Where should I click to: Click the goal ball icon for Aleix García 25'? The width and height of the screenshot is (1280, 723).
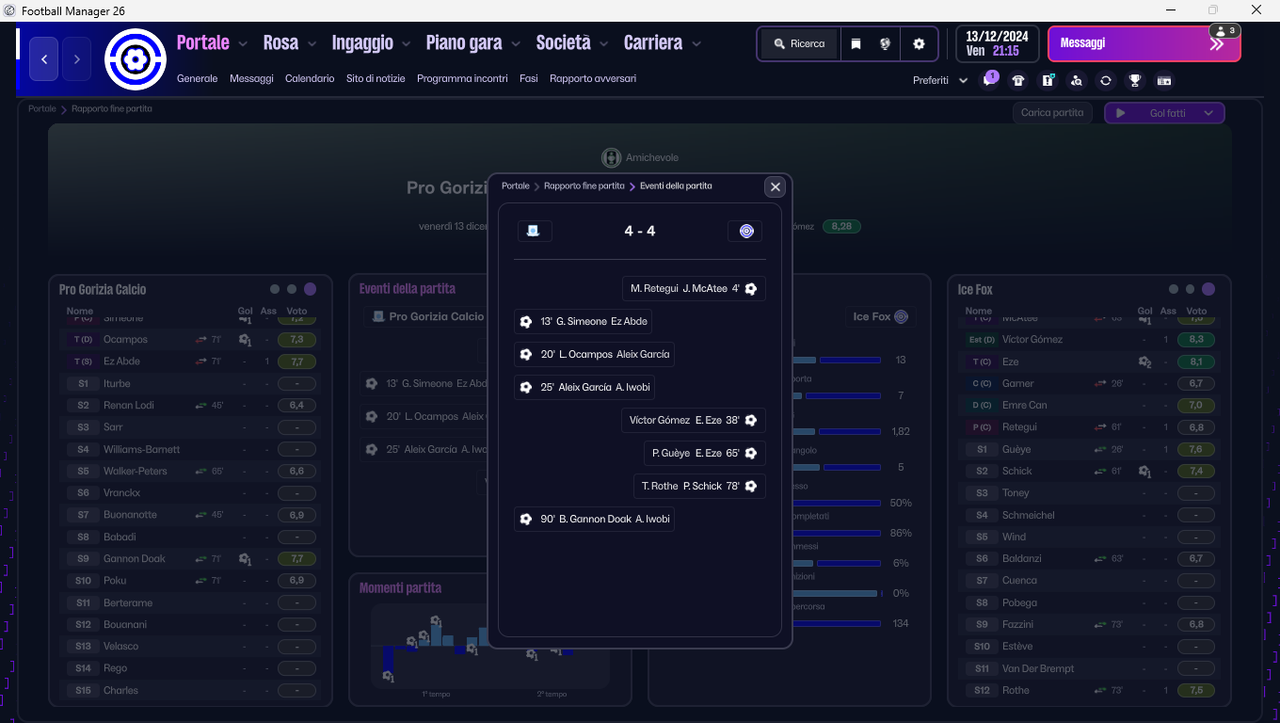click(526, 388)
